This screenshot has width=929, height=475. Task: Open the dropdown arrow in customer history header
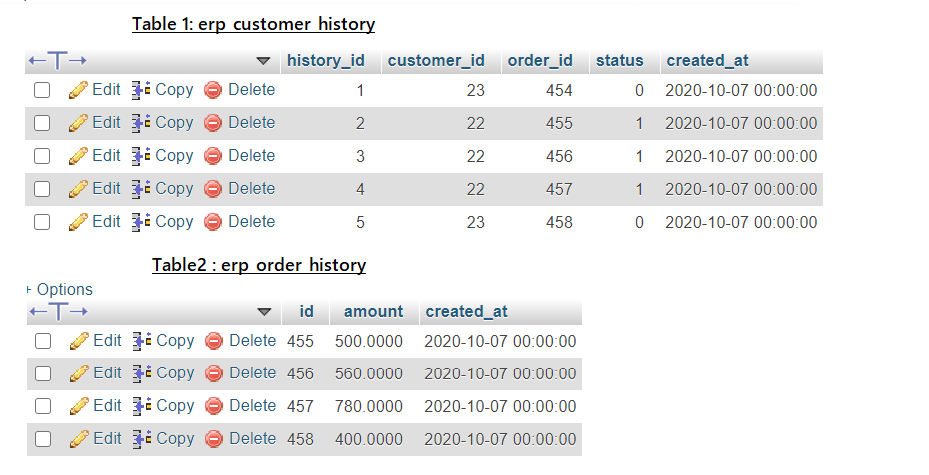(264, 61)
